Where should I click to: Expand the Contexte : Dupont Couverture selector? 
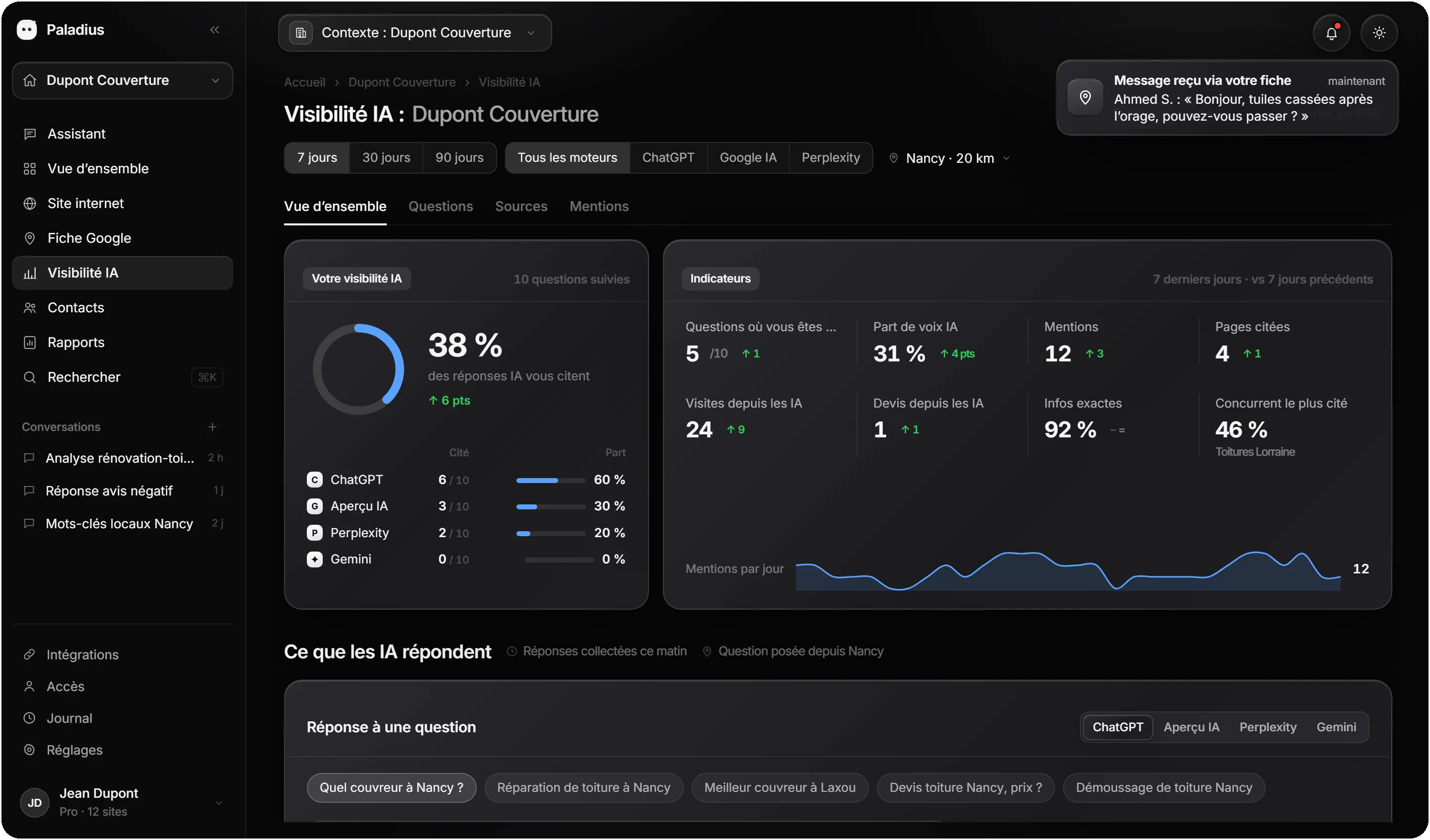click(x=415, y=33)
